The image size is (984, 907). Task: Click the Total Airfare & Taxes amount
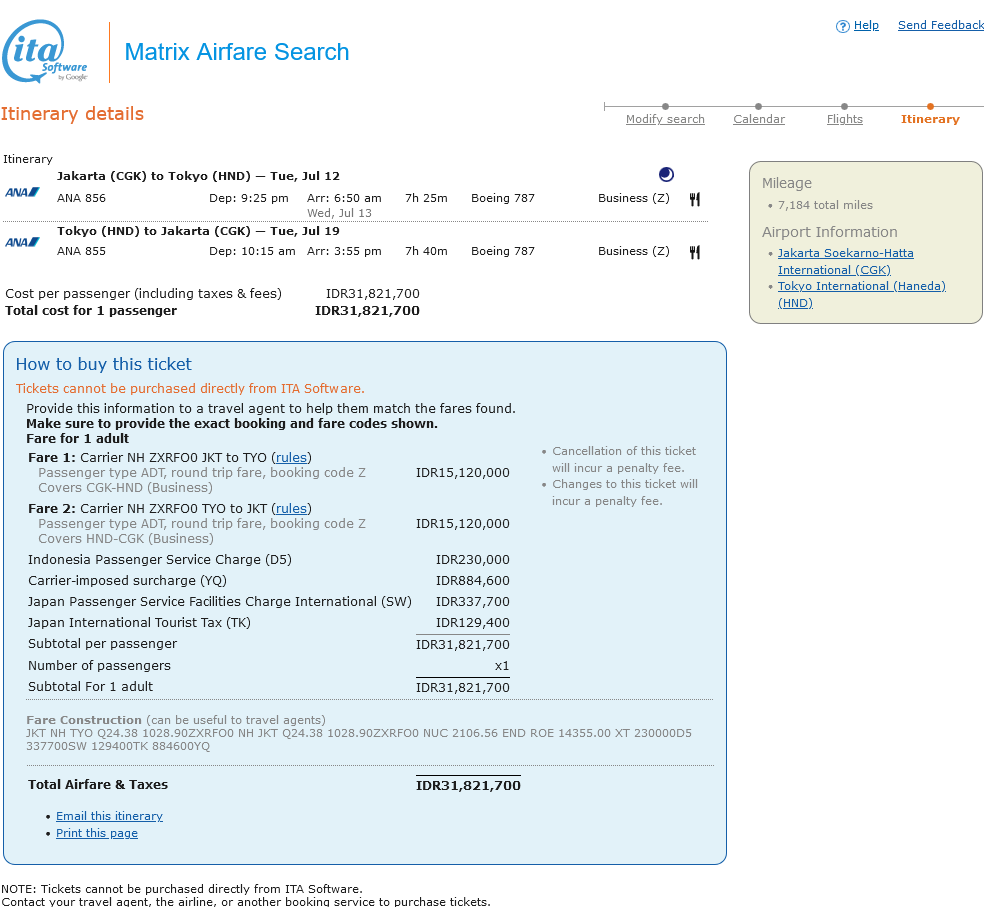[x=468, y=785]
